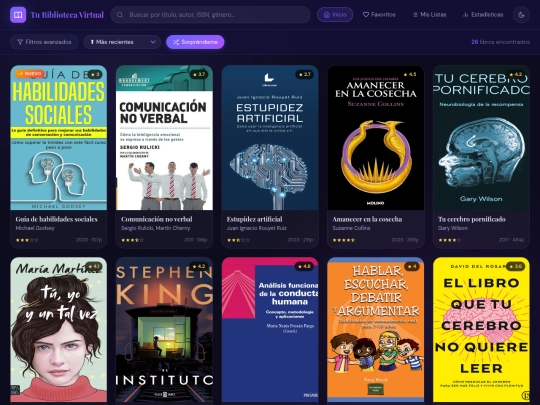The width and height of the screenshot is (540, 405).
Task: Open the Comunicación no verbal cover
Action: coord(164,138)
